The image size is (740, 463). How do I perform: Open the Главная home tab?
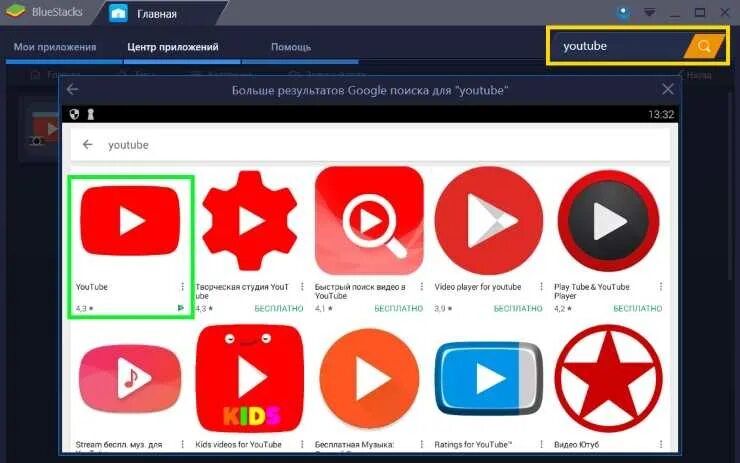point(157,14)
